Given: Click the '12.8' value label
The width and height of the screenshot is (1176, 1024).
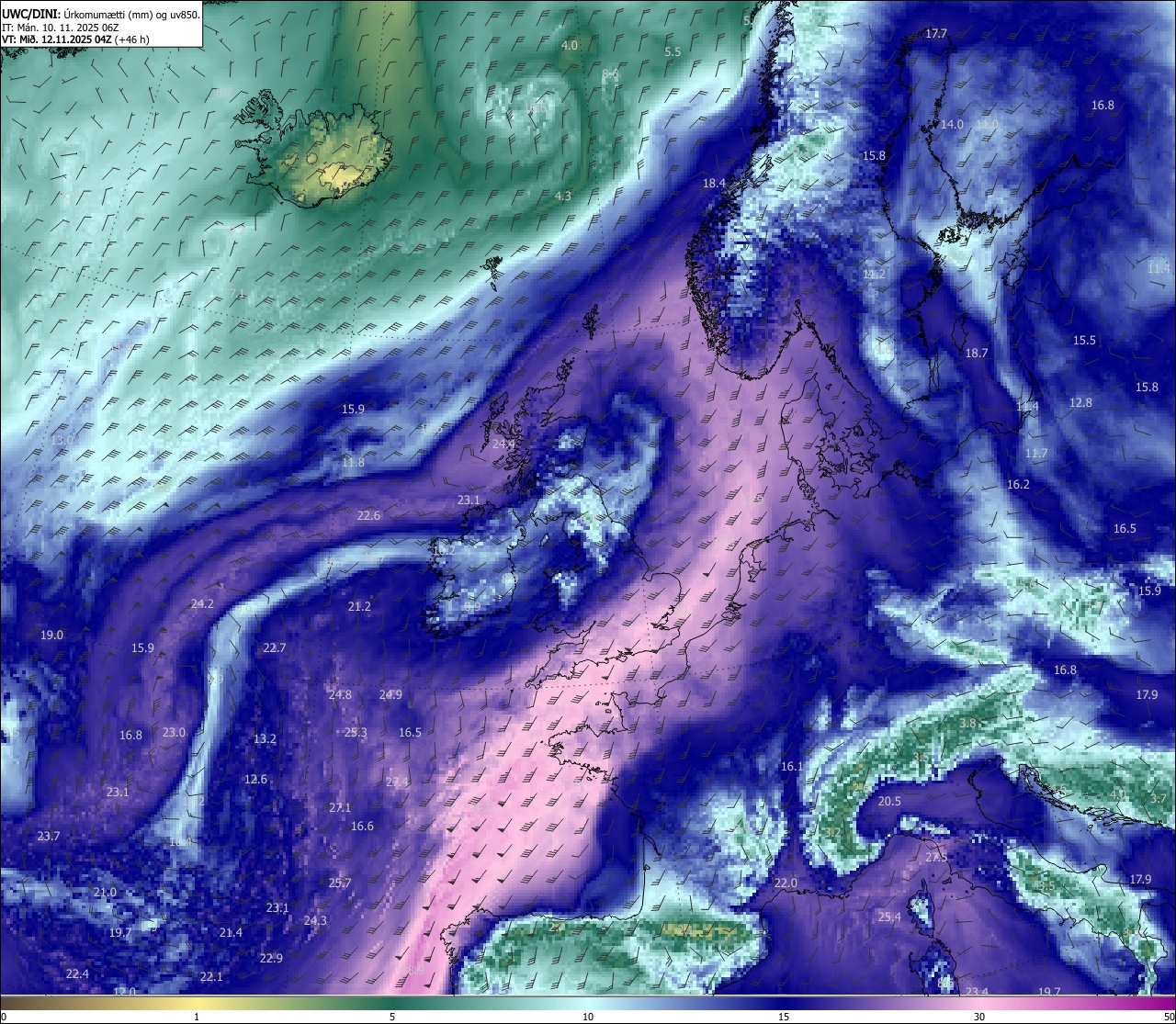Looking at the screenshot, I should tap(1080, 403).
